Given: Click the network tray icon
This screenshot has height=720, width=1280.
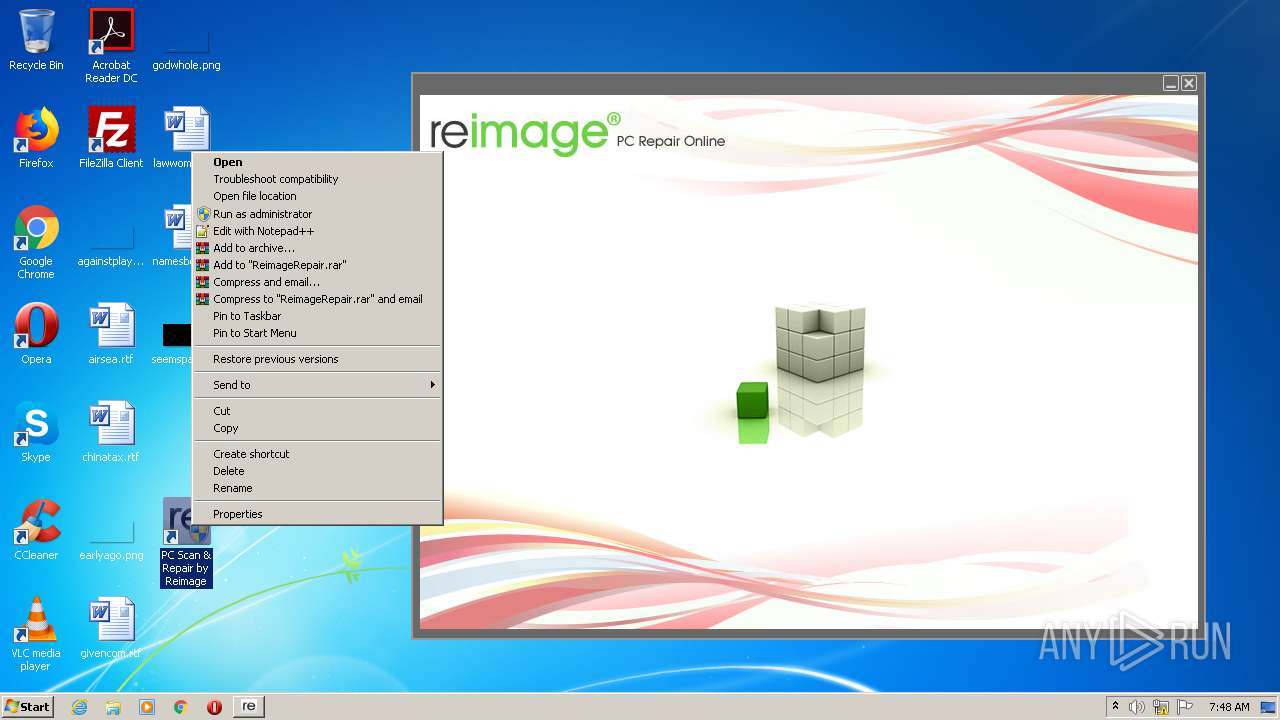Looking at the screenshot, I should [1161, 707].
